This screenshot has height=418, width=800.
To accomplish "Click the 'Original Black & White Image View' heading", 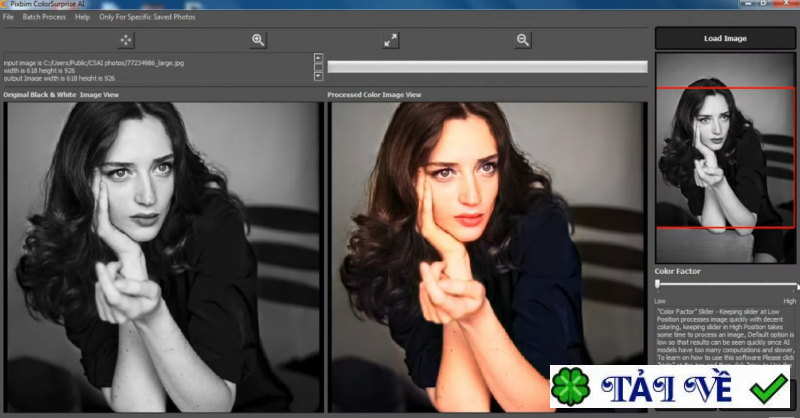I will 61,94.
